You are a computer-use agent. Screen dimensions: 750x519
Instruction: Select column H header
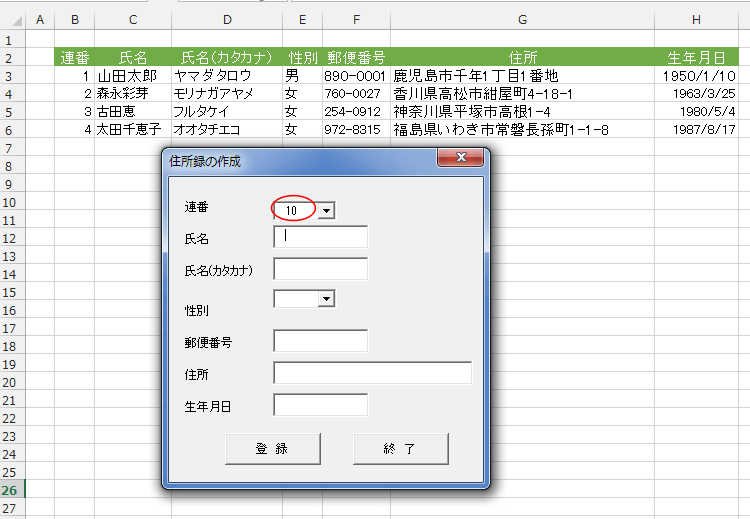(x=696, y=20)
